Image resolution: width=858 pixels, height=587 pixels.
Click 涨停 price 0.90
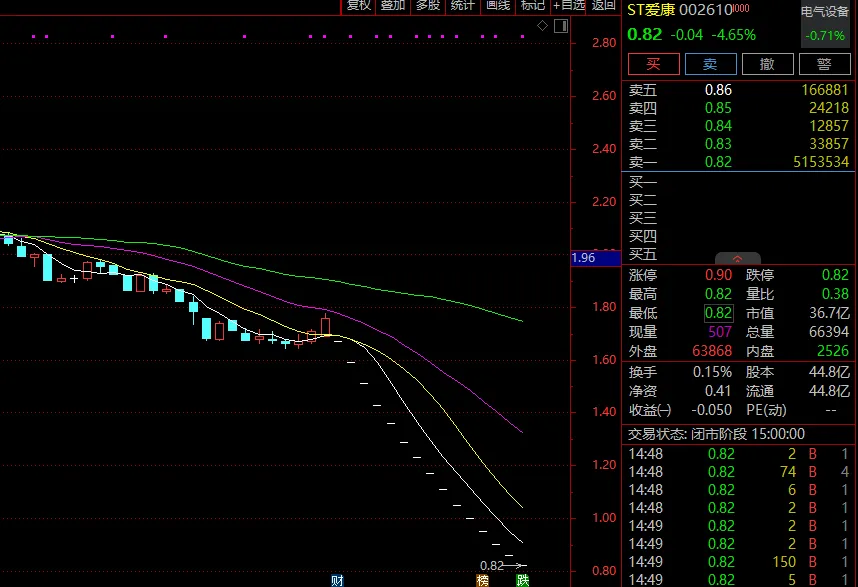point(718,275)
